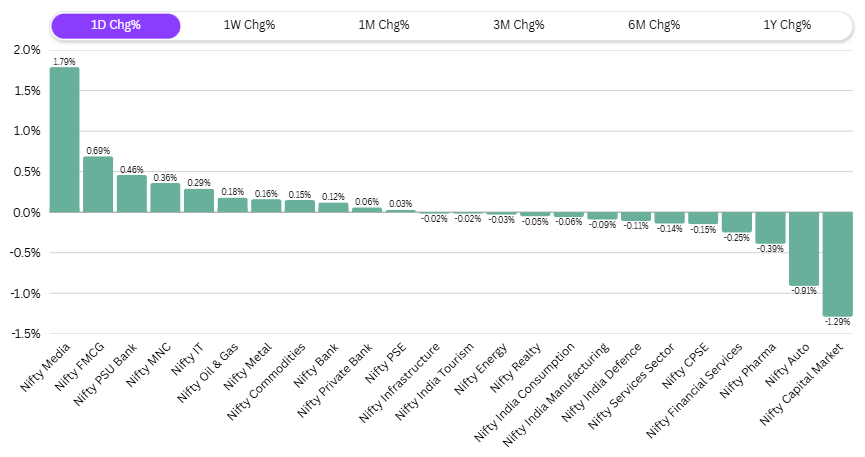Viewport: 865px width, 457px height.
Task: Open the 1M Chg% tab
Action: pyautogui.click(x=384, y=26)
